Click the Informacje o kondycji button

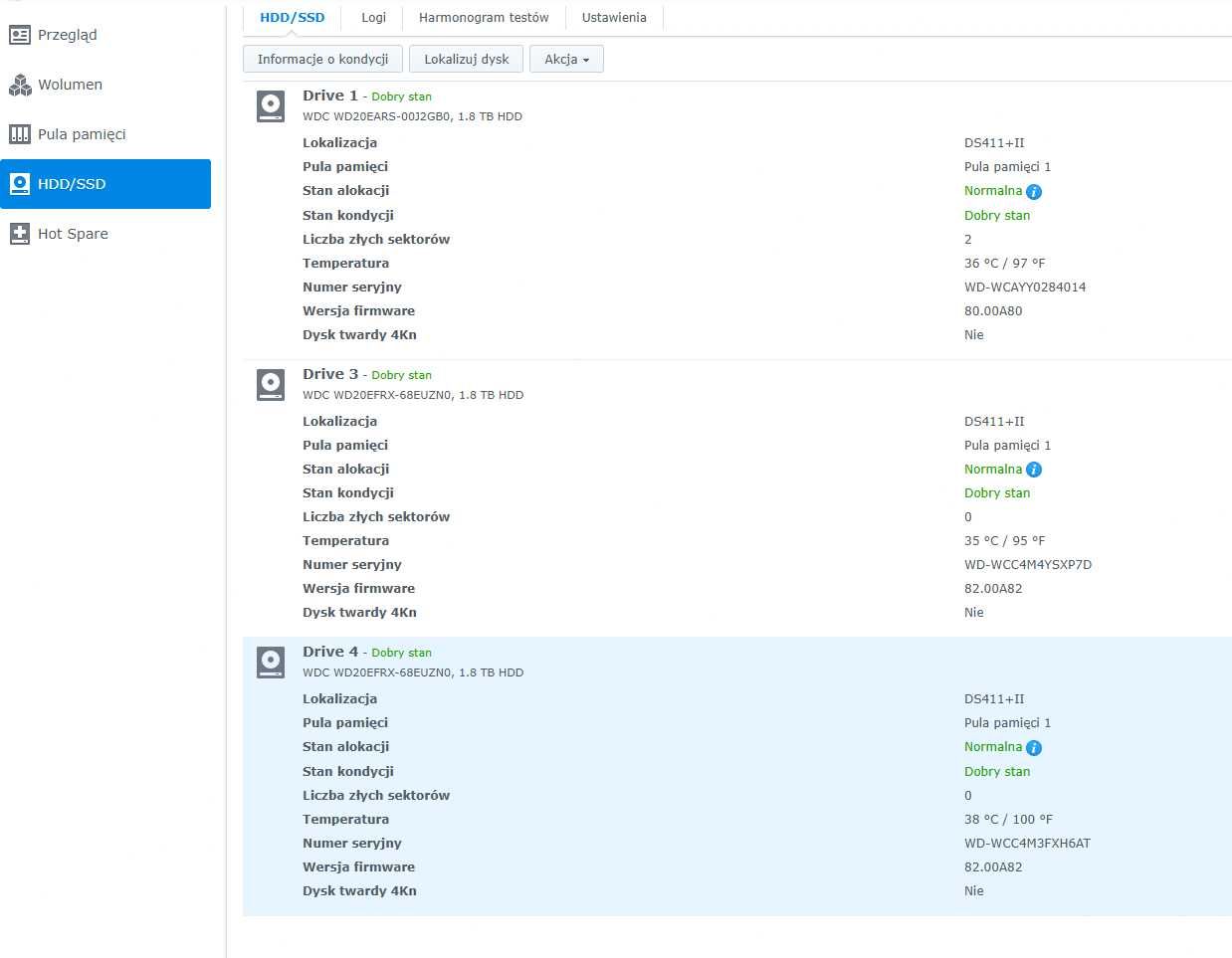[322, 60]
